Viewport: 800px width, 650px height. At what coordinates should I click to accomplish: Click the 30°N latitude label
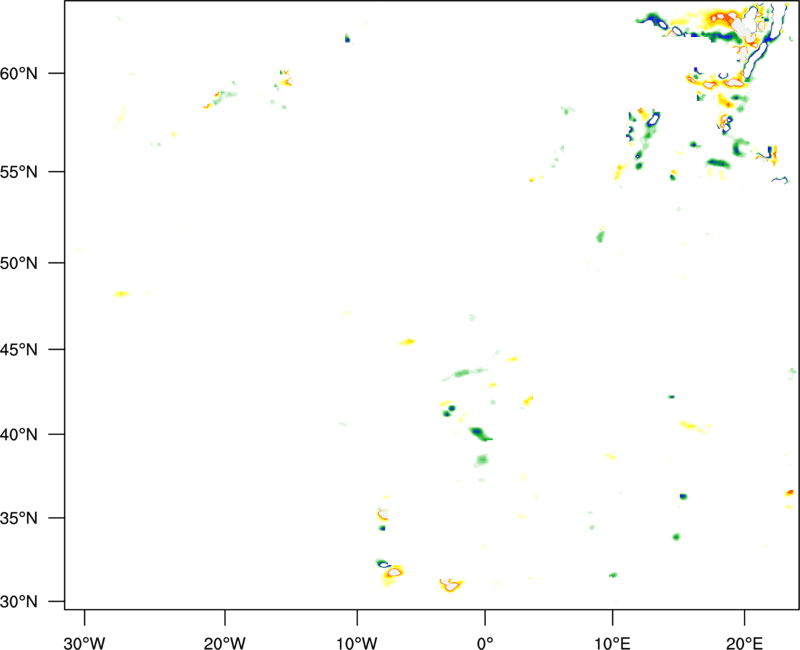point(19,602)
